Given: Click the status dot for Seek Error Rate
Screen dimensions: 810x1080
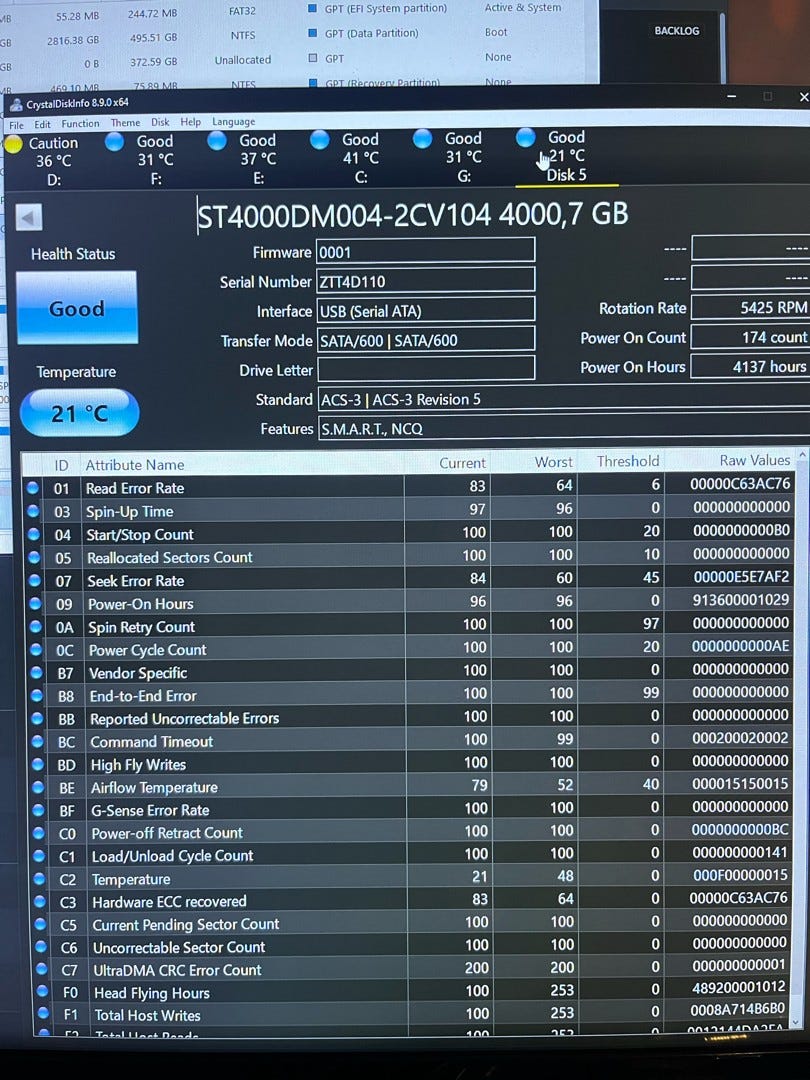Looking at the screenshot, I should point(34,581).
